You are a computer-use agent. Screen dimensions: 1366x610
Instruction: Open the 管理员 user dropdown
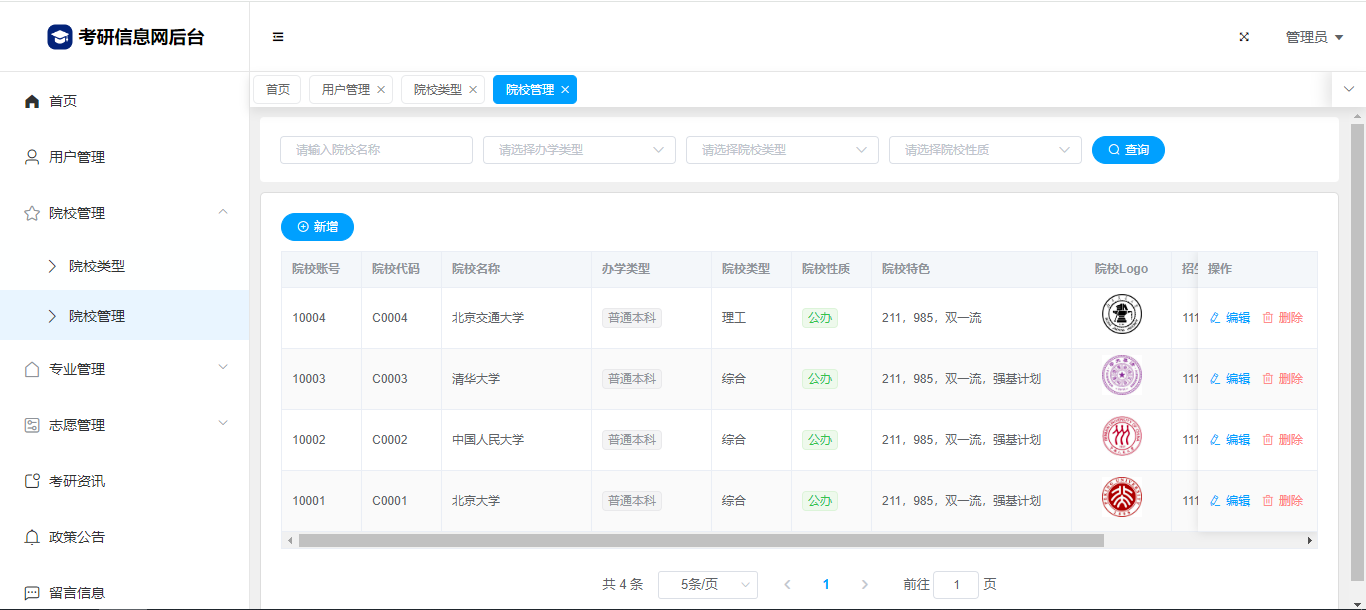(x=1313, y=37)
